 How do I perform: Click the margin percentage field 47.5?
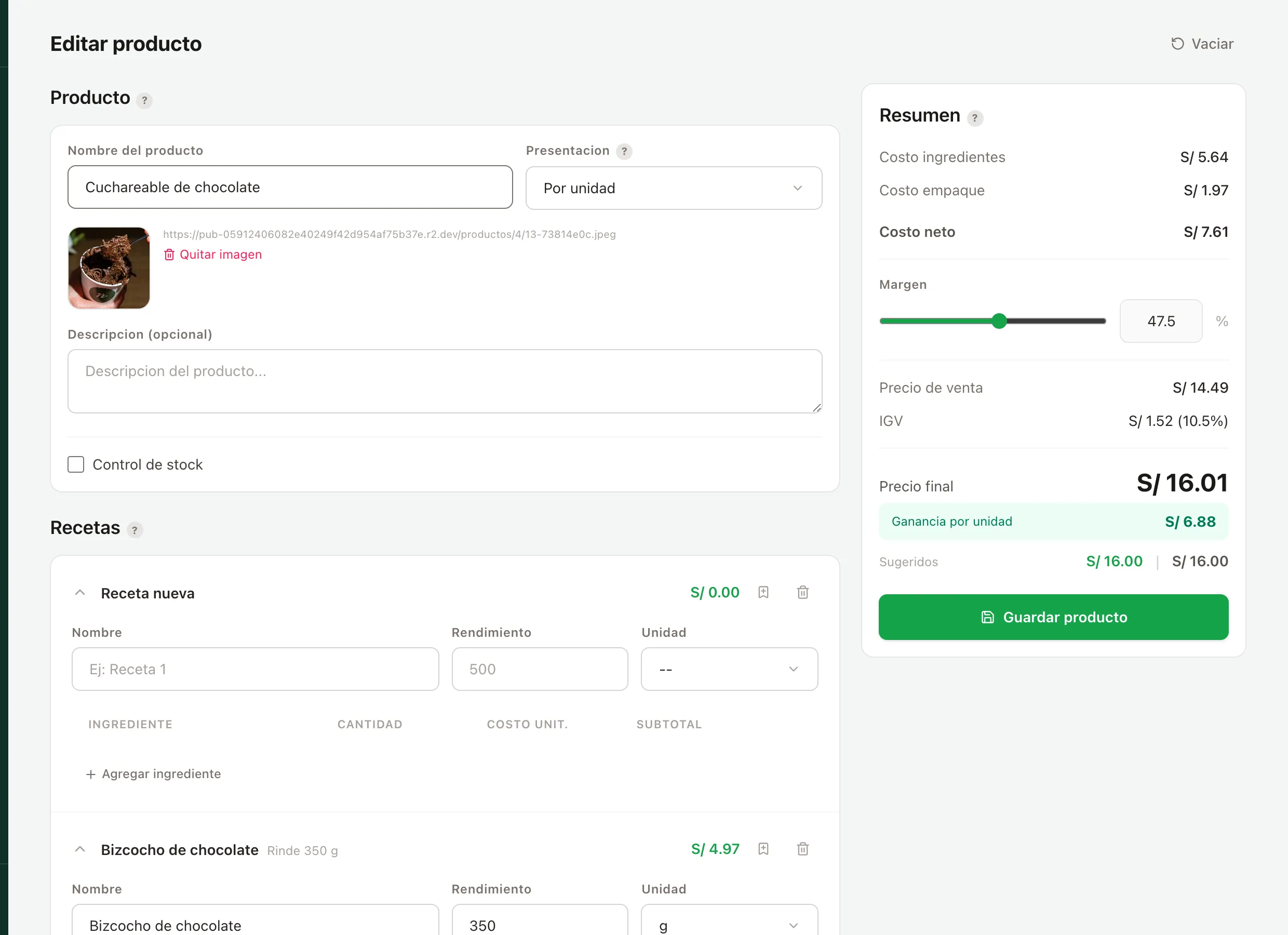coord(1161,321)
